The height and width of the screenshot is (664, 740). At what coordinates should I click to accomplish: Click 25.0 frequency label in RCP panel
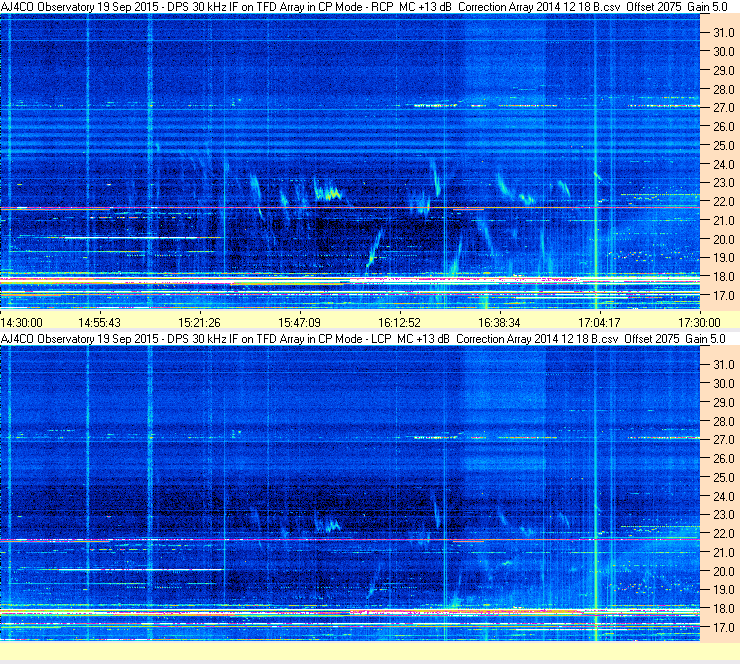click(724, 146)
